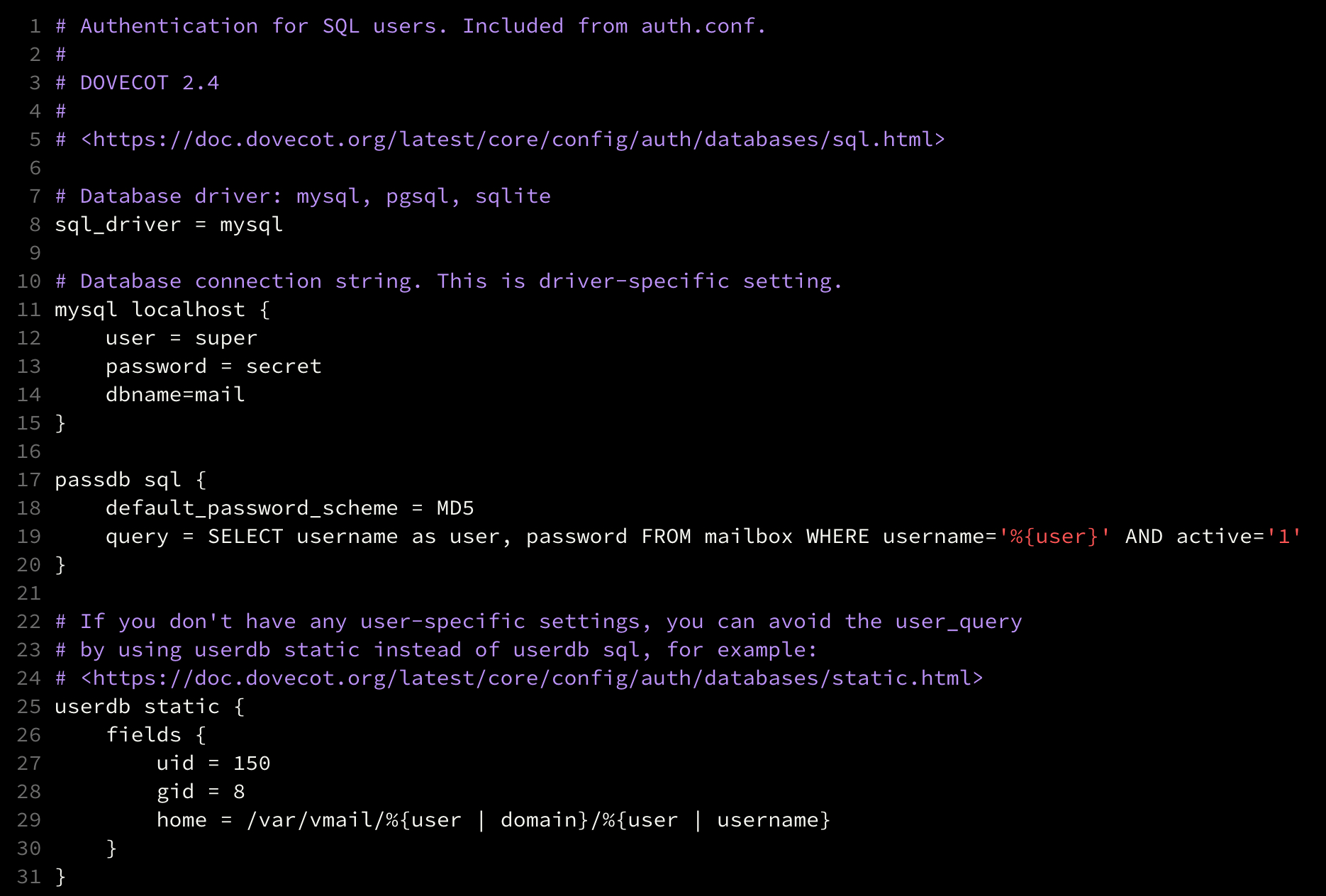Place cursor on the sql_driver setting name

click(118, 225)
